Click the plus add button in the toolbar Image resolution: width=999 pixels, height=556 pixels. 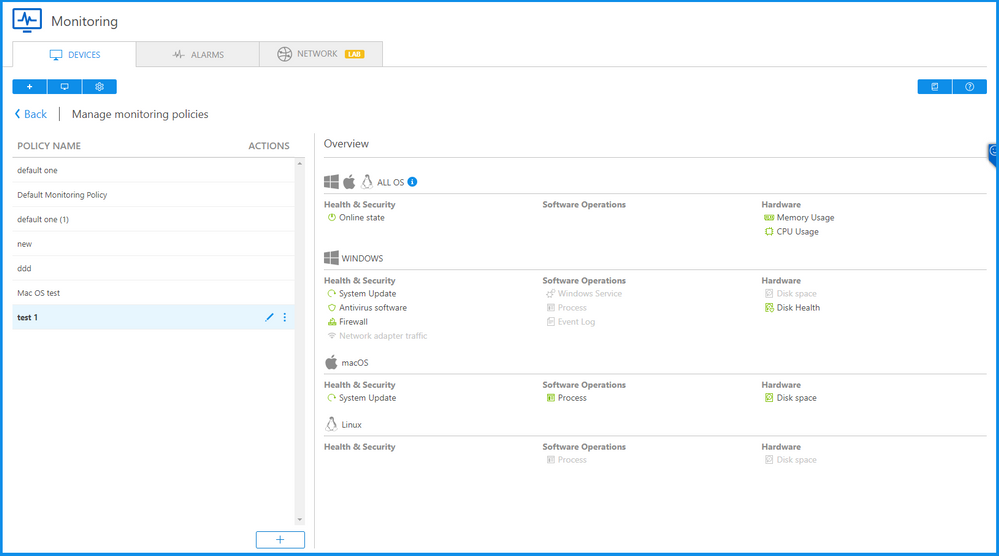pos(29,87)
